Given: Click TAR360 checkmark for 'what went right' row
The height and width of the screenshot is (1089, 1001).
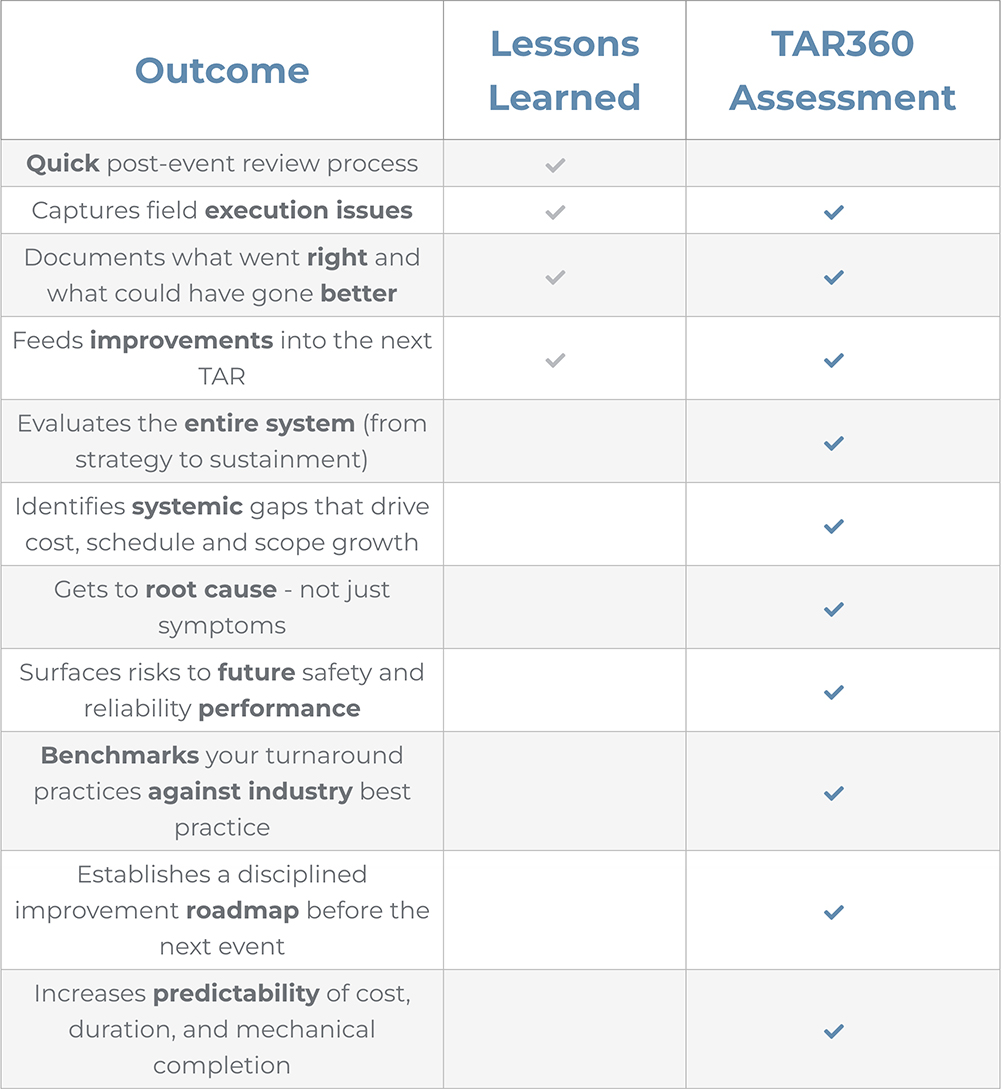Looking at the screenshot, I should point(833,277).
